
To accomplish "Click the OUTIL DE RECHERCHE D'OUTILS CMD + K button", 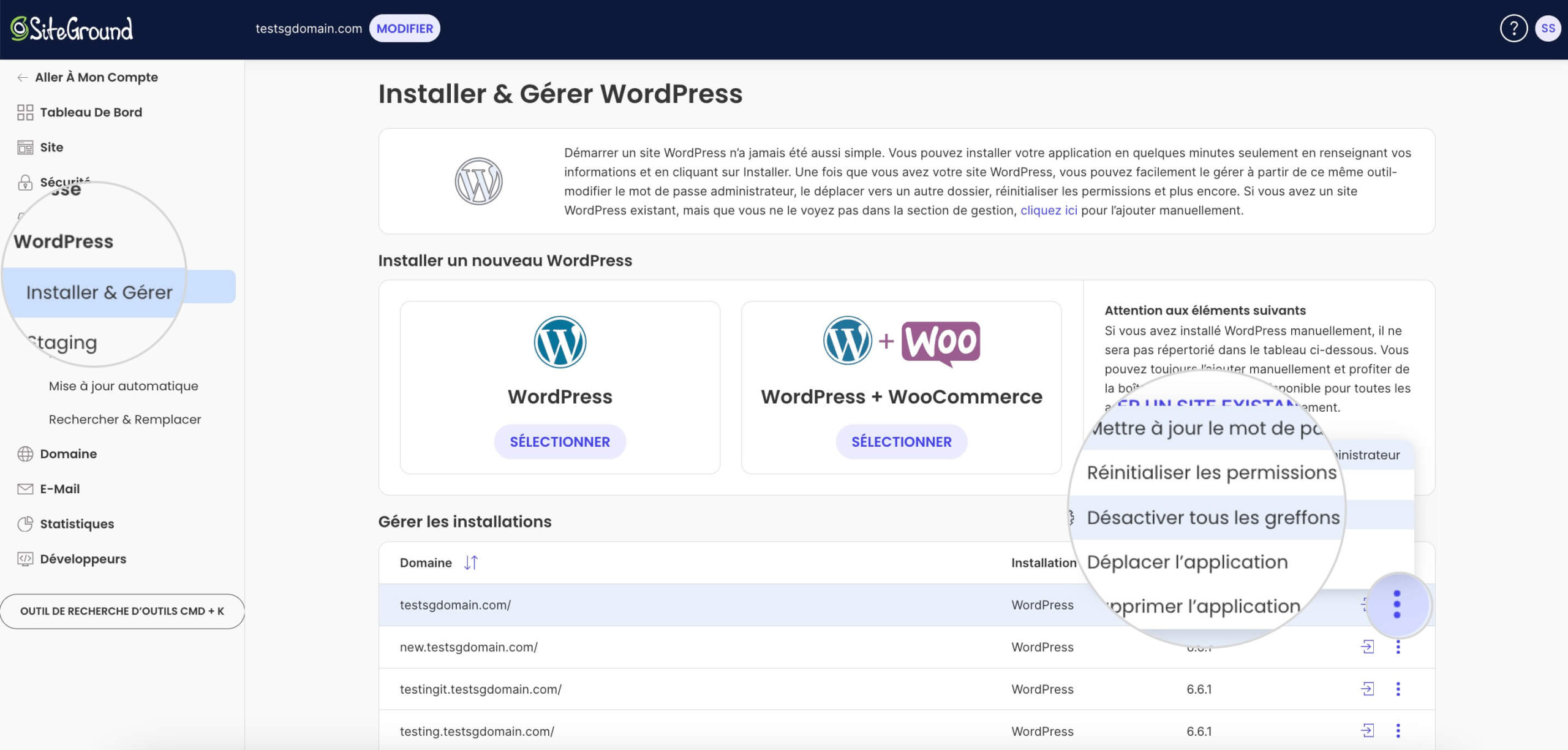I will [x=122, y=611].
